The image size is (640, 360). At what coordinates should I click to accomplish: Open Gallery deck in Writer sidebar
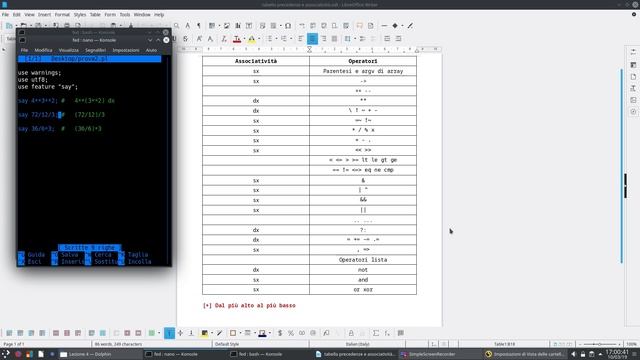click(633, 100)
